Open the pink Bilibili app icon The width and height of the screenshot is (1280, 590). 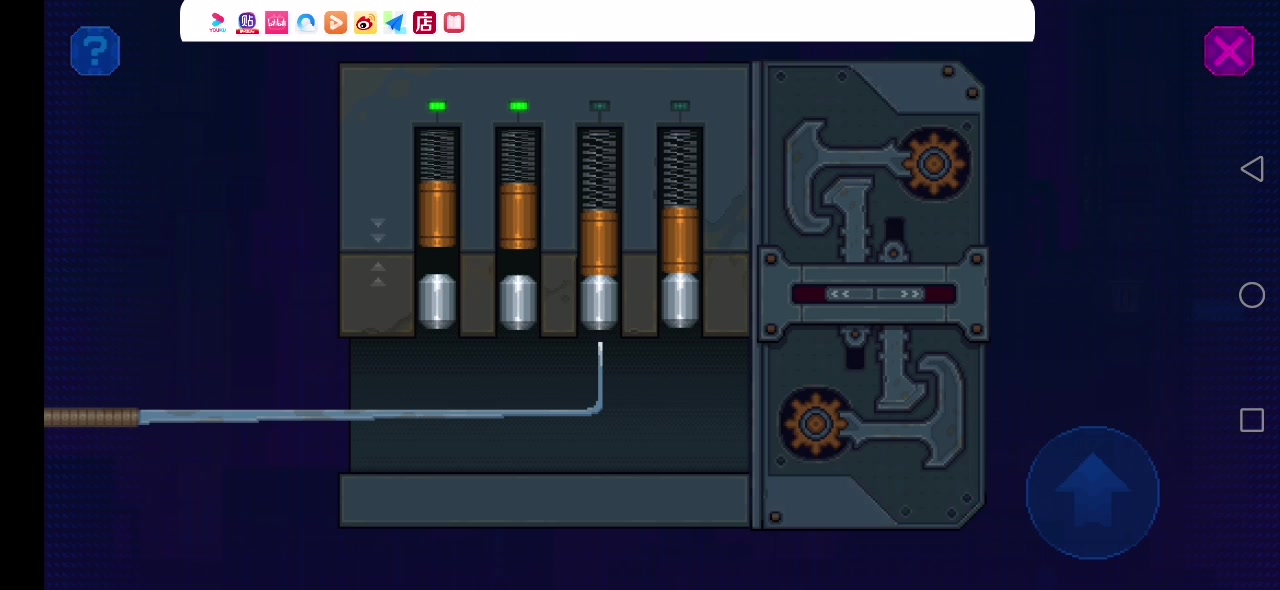[277, 23]
